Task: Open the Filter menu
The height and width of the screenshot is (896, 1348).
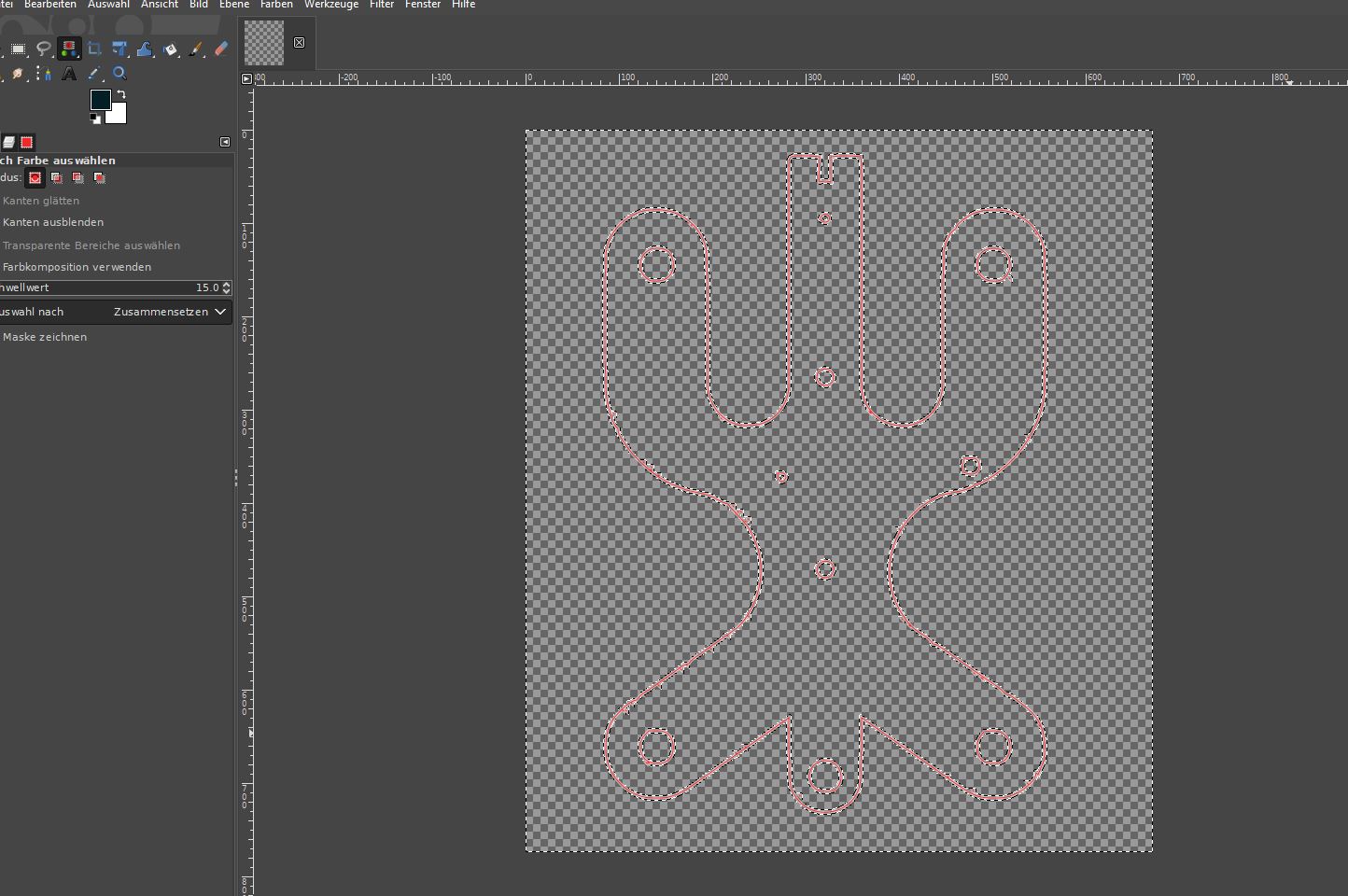Action: pyautogui.click(x=381, y=5)
